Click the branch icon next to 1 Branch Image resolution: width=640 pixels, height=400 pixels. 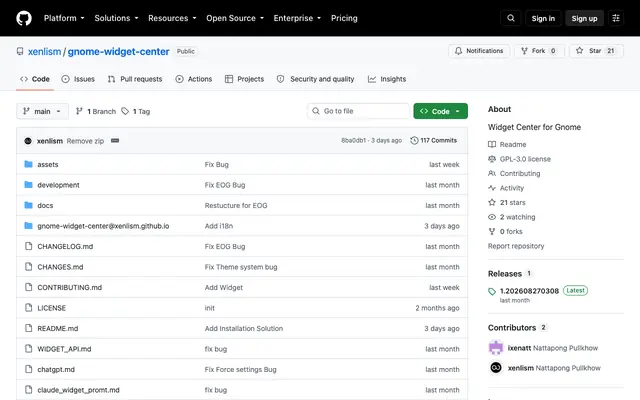click(x=79, y=111)
